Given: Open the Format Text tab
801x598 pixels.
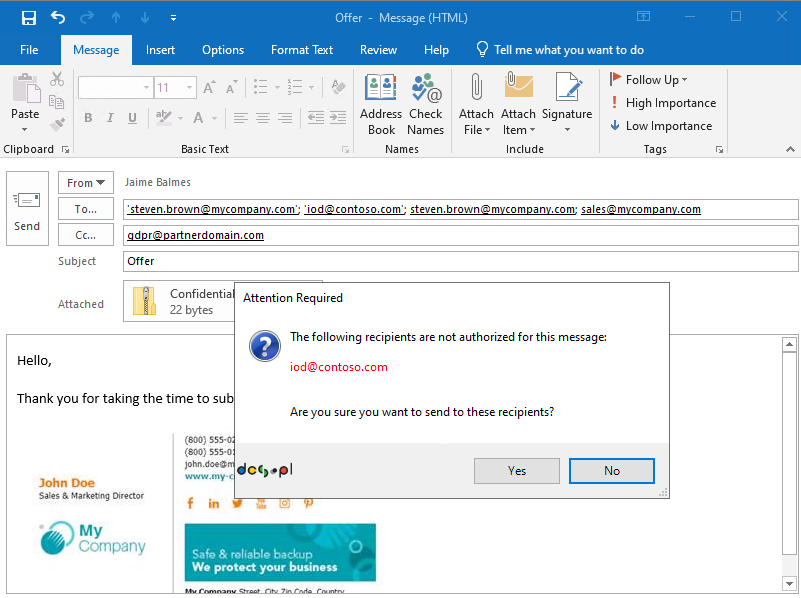Looking at the screenshot, I should 302,50.
